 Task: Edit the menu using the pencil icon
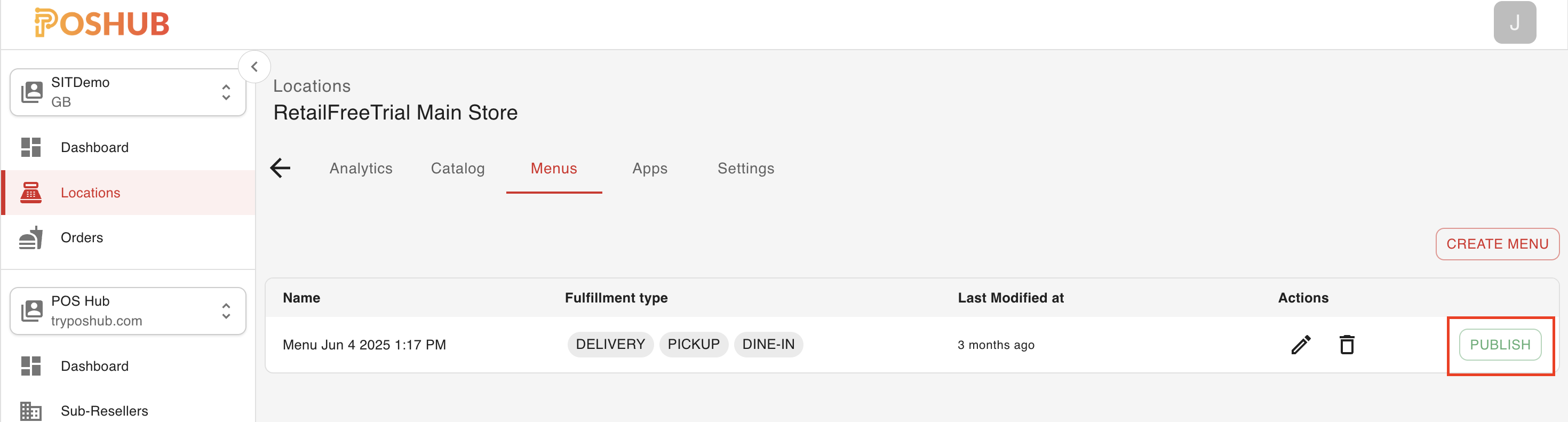pyautogui.click(x=1301, y=344)
